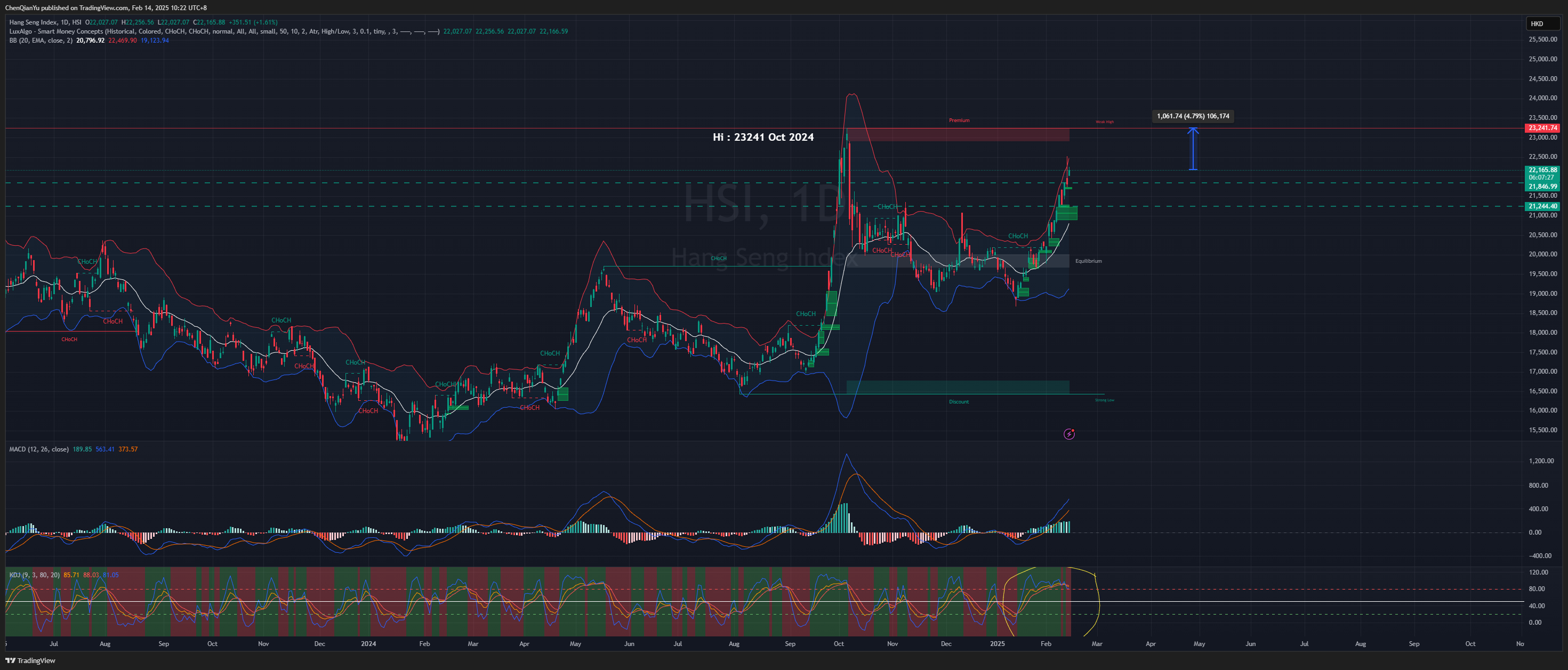Click the 'Equilibrium' zone label
The height and width of the screenshot is (670, 1568).
(x=1088, y=261)
